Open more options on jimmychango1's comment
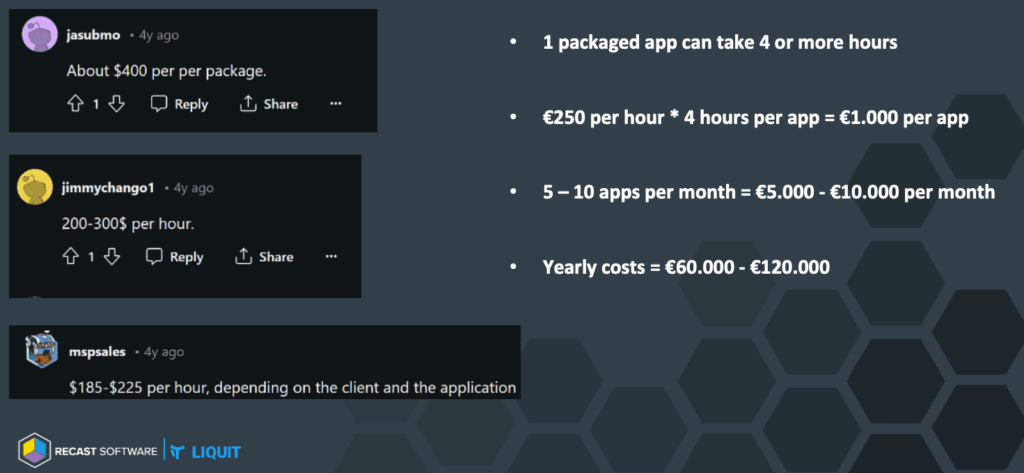1024x473 pixels. (331, 257)
